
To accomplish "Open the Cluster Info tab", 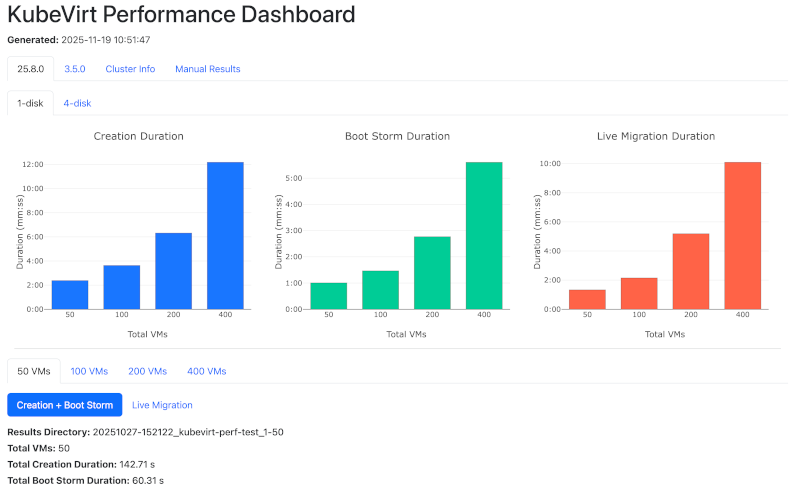I will click(x=130, y=69).
